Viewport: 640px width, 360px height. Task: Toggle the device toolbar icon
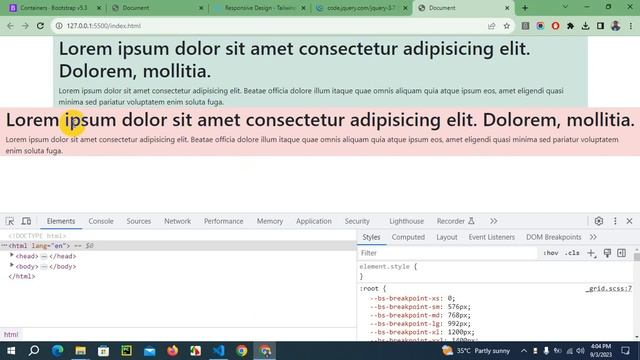point(26,221)
